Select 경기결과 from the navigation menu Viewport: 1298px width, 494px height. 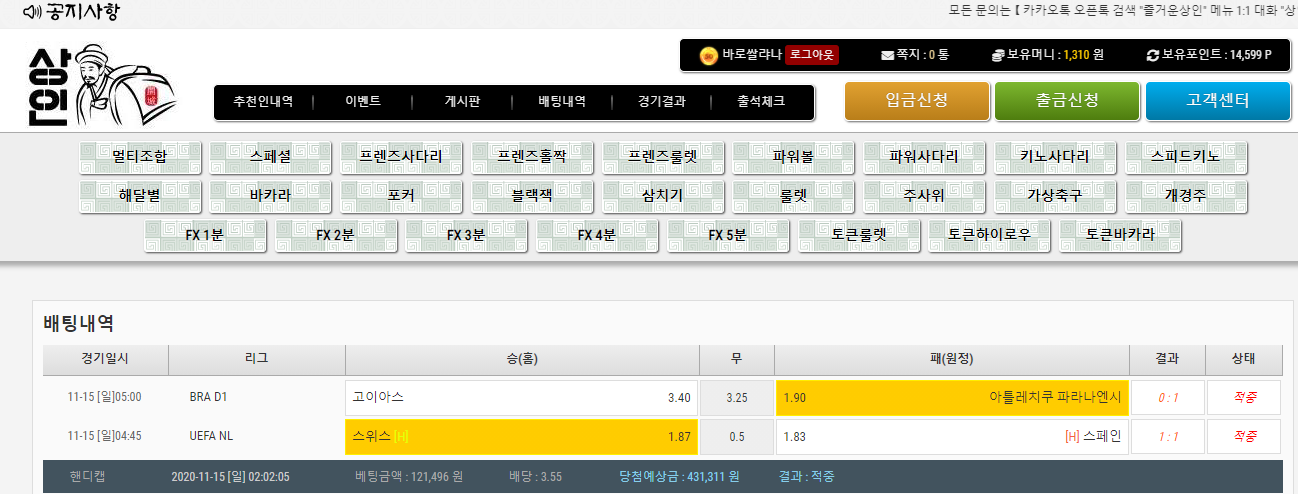[x=662, y=102]
